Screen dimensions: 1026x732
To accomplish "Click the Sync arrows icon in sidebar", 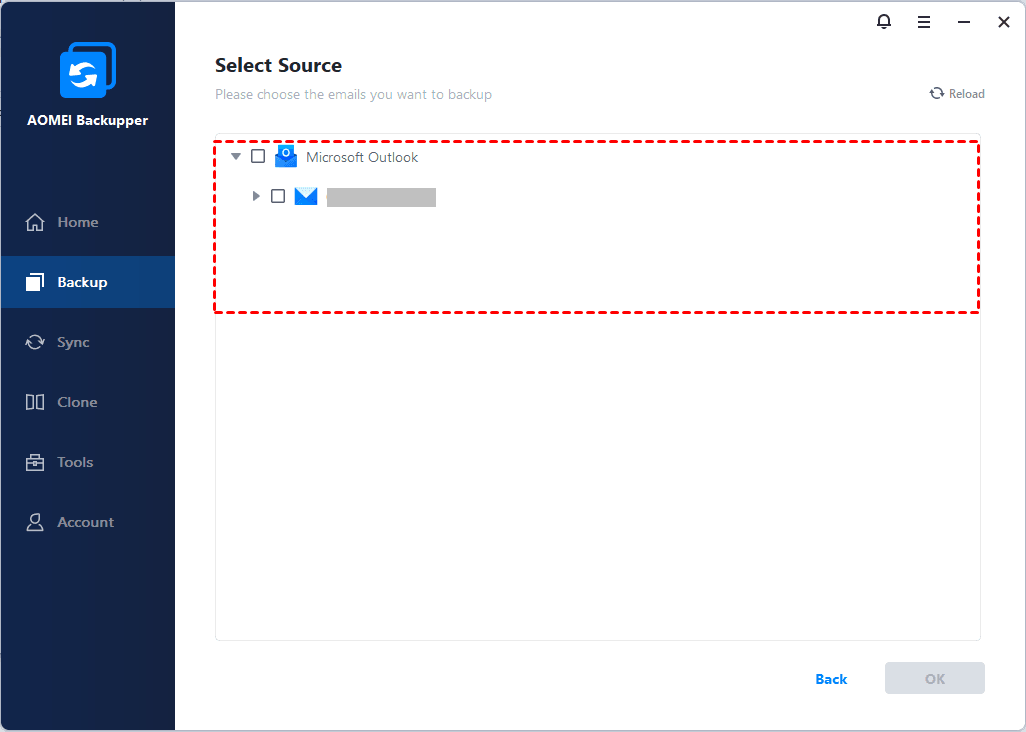I will click(35, 342).
